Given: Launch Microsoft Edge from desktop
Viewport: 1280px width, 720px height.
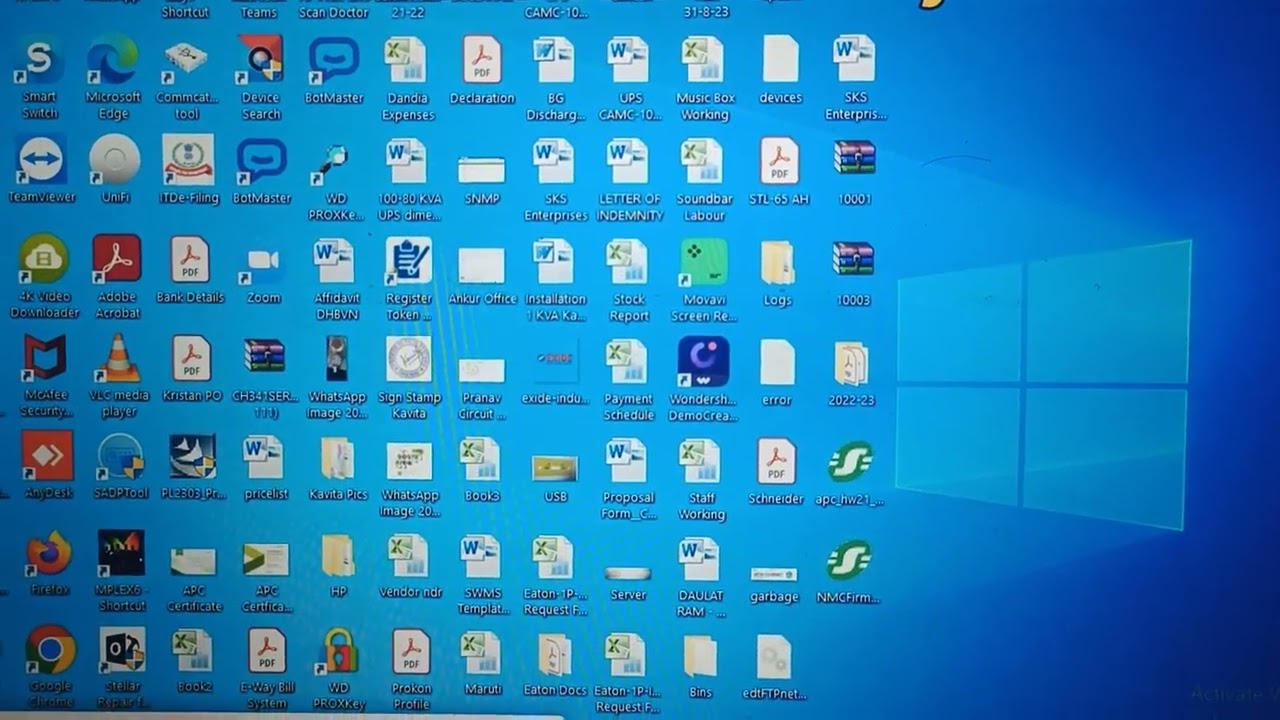Looking at the screenshot, I should pos(112,60).
